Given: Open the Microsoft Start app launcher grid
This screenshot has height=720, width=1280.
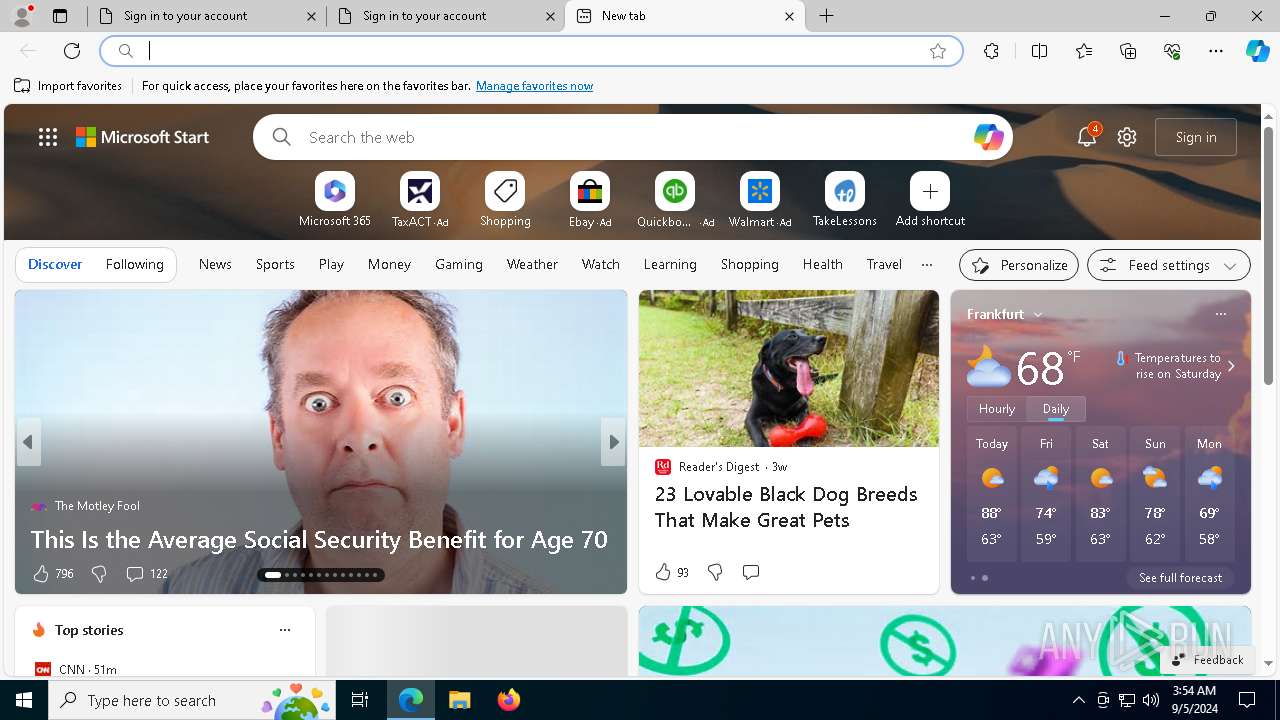Looking at the screenshot, I should (x=48, y=137).
